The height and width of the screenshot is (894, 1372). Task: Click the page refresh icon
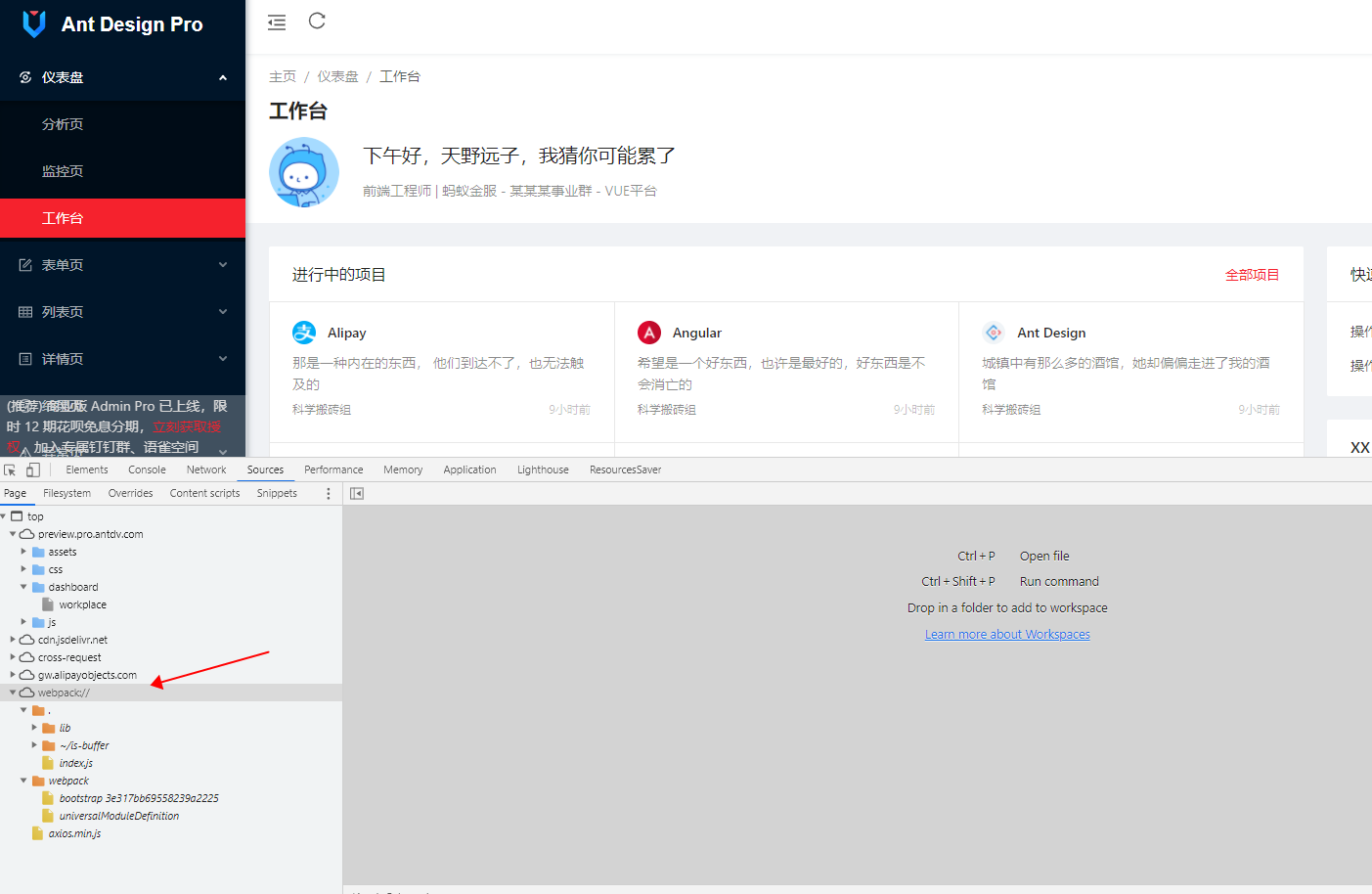316,21
